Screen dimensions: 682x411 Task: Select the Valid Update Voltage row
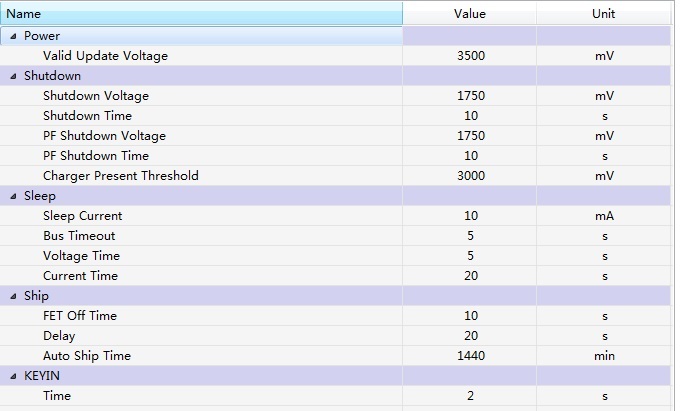coord(105,56)
